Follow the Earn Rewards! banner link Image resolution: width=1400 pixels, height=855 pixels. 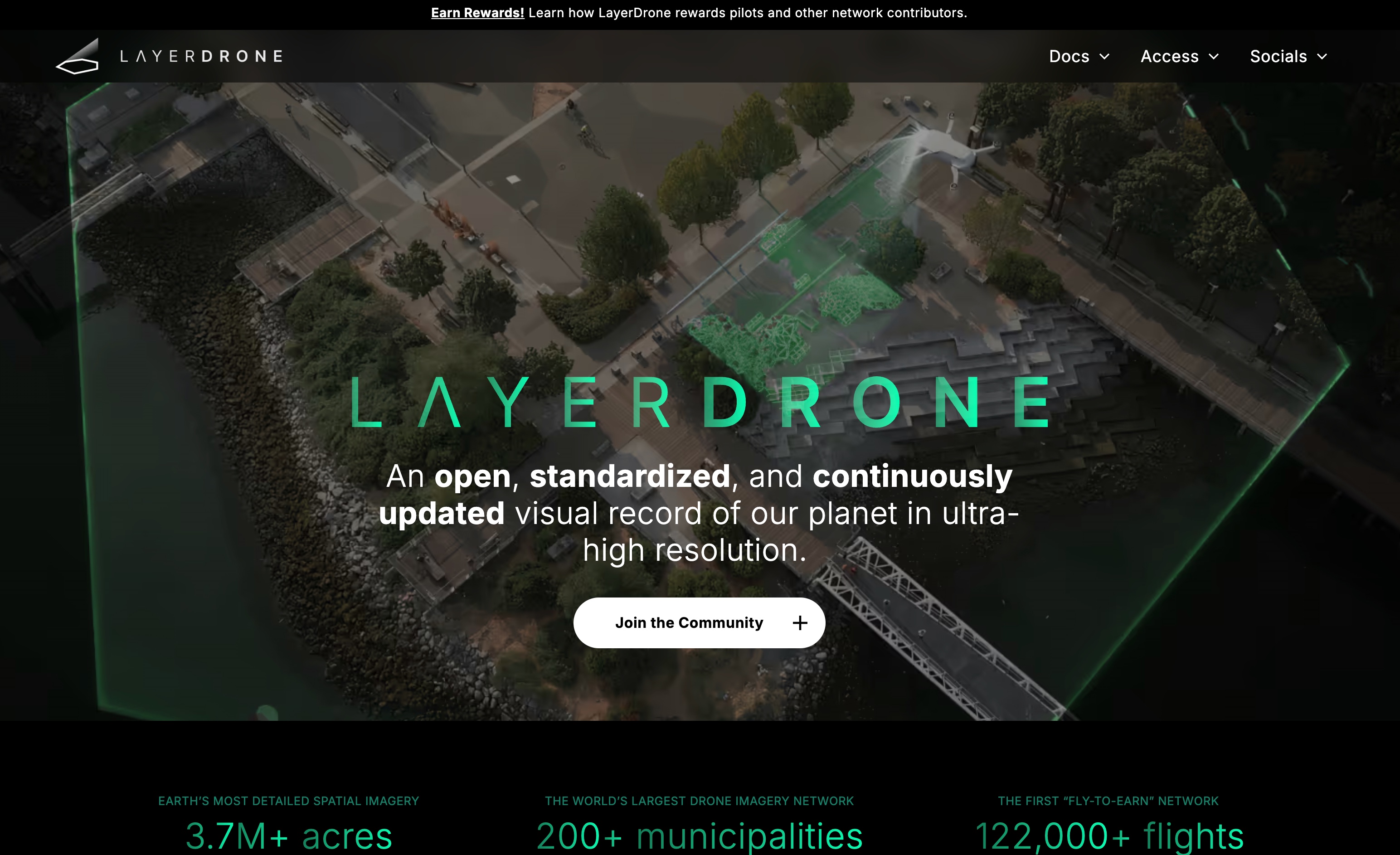[x=477, y=13]
